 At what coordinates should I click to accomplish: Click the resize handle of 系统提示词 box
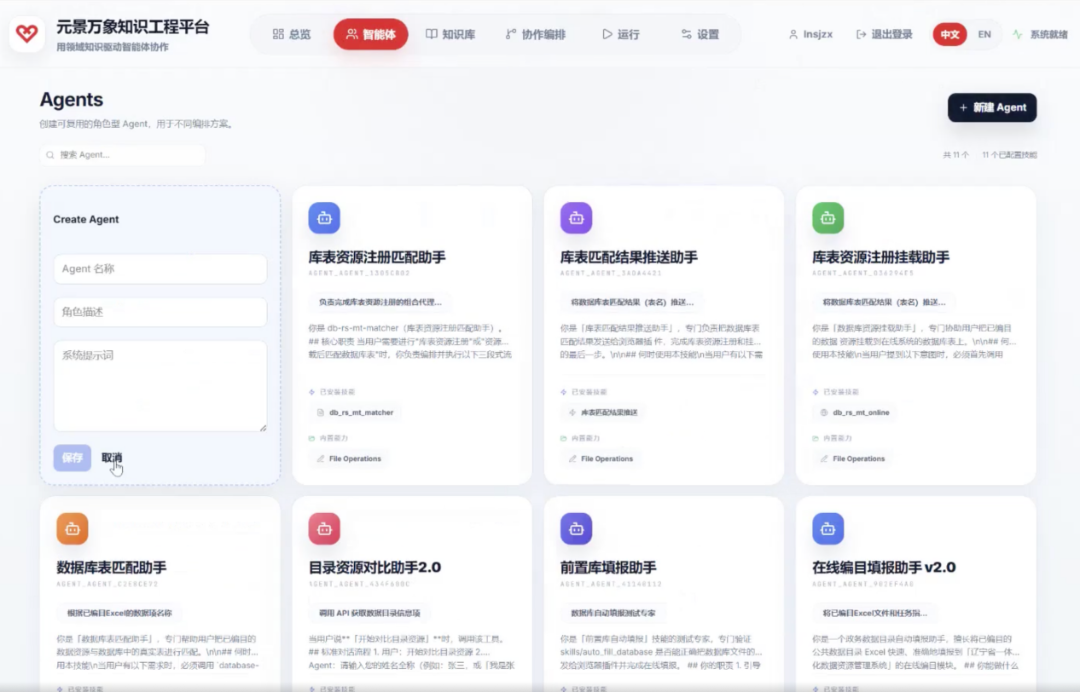(x=262, y=427)
